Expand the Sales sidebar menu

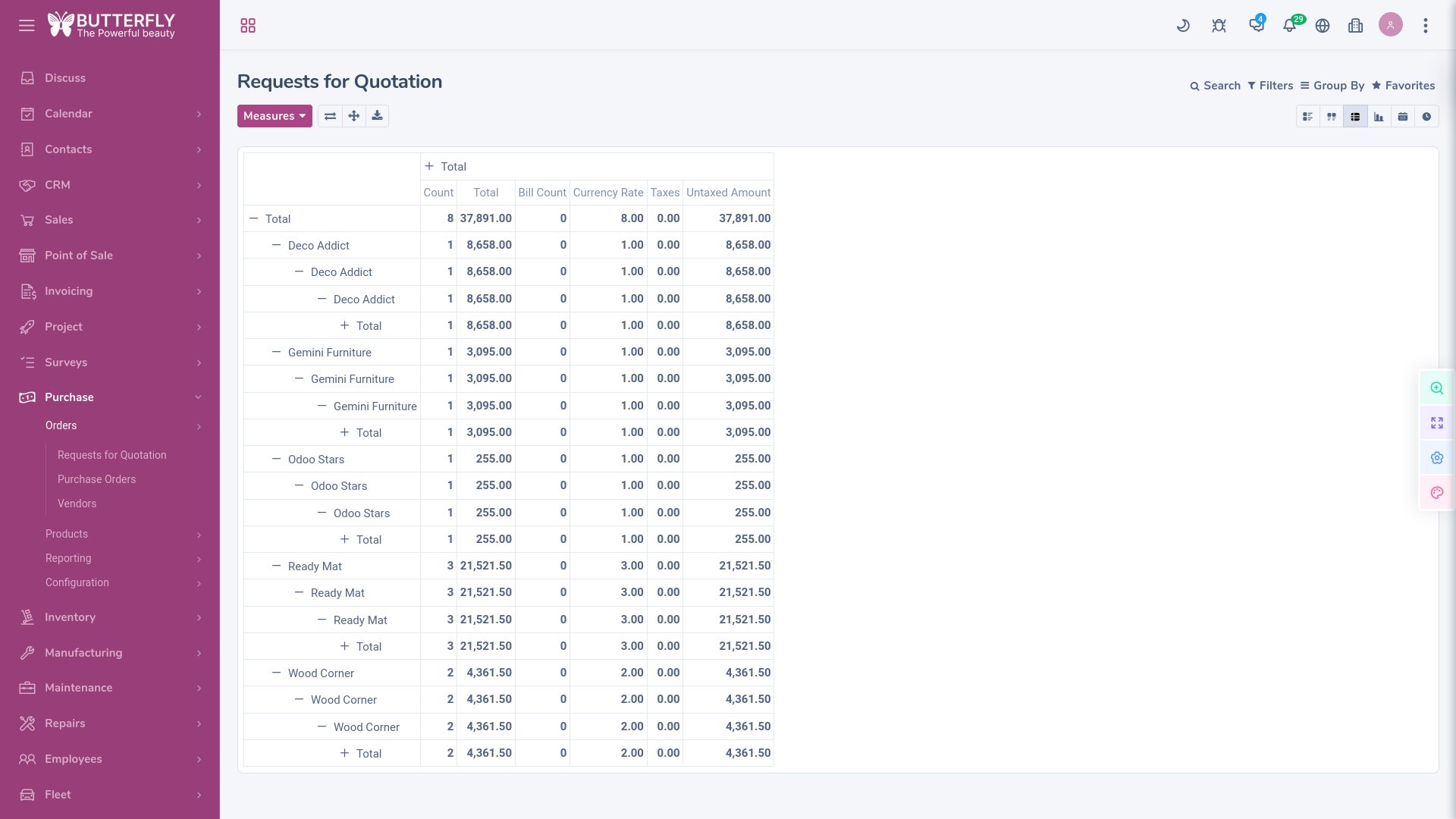tap(110, 220)
